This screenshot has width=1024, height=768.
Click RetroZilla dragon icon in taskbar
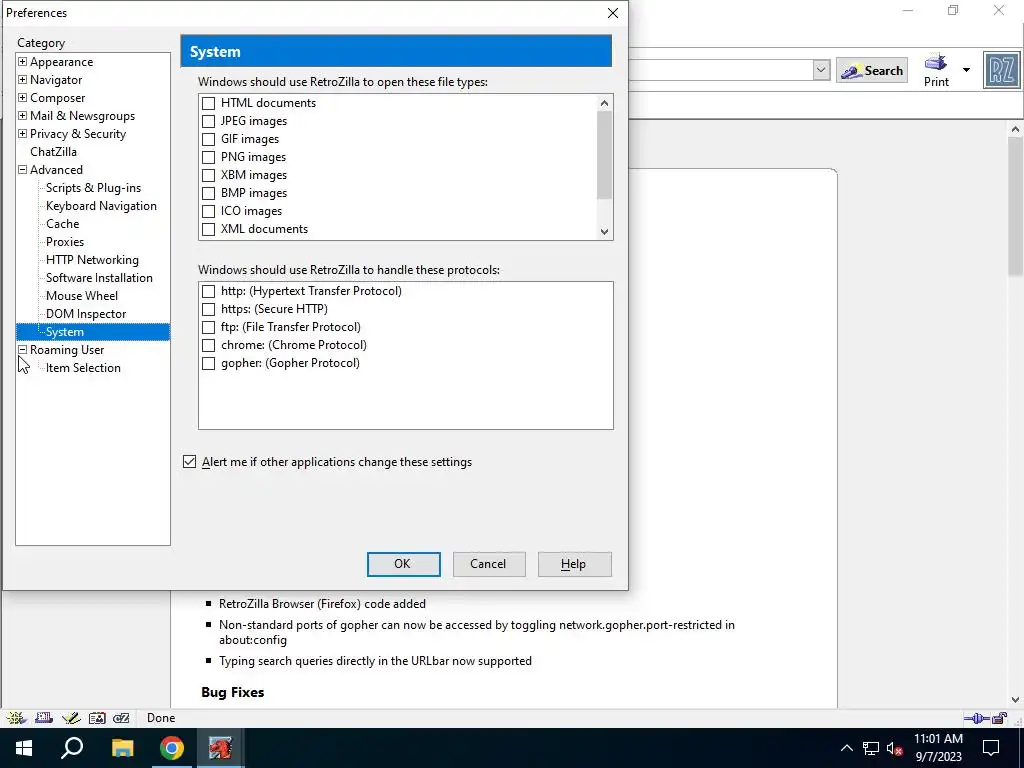(x=220, y=748)
